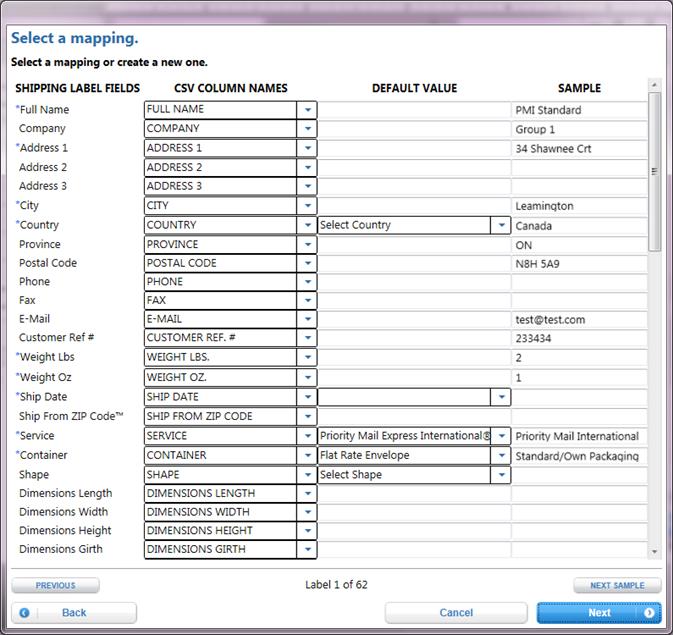Click the sample value test@test.com

click(550, 320)
